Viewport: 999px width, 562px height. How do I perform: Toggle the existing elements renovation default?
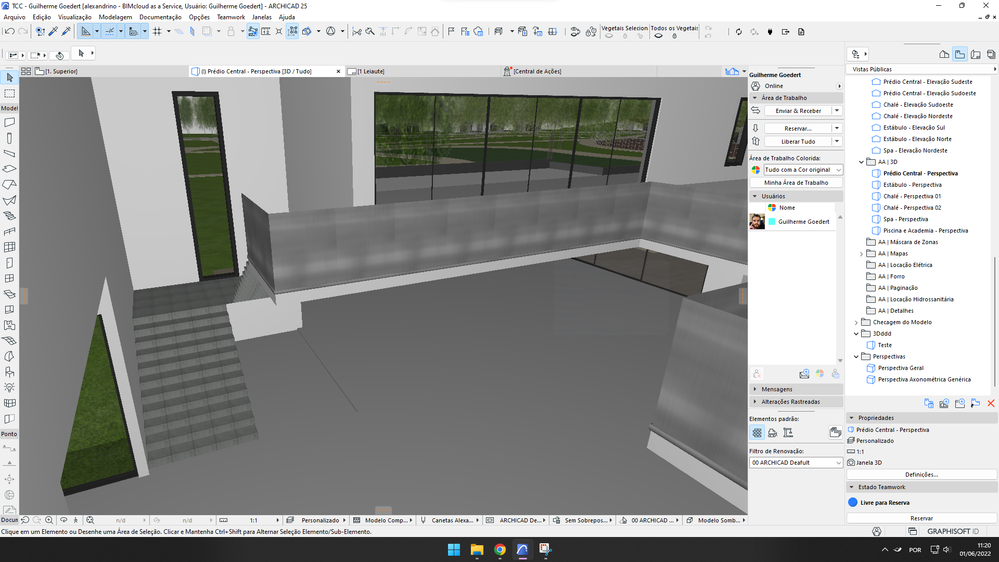coord(757,433)
